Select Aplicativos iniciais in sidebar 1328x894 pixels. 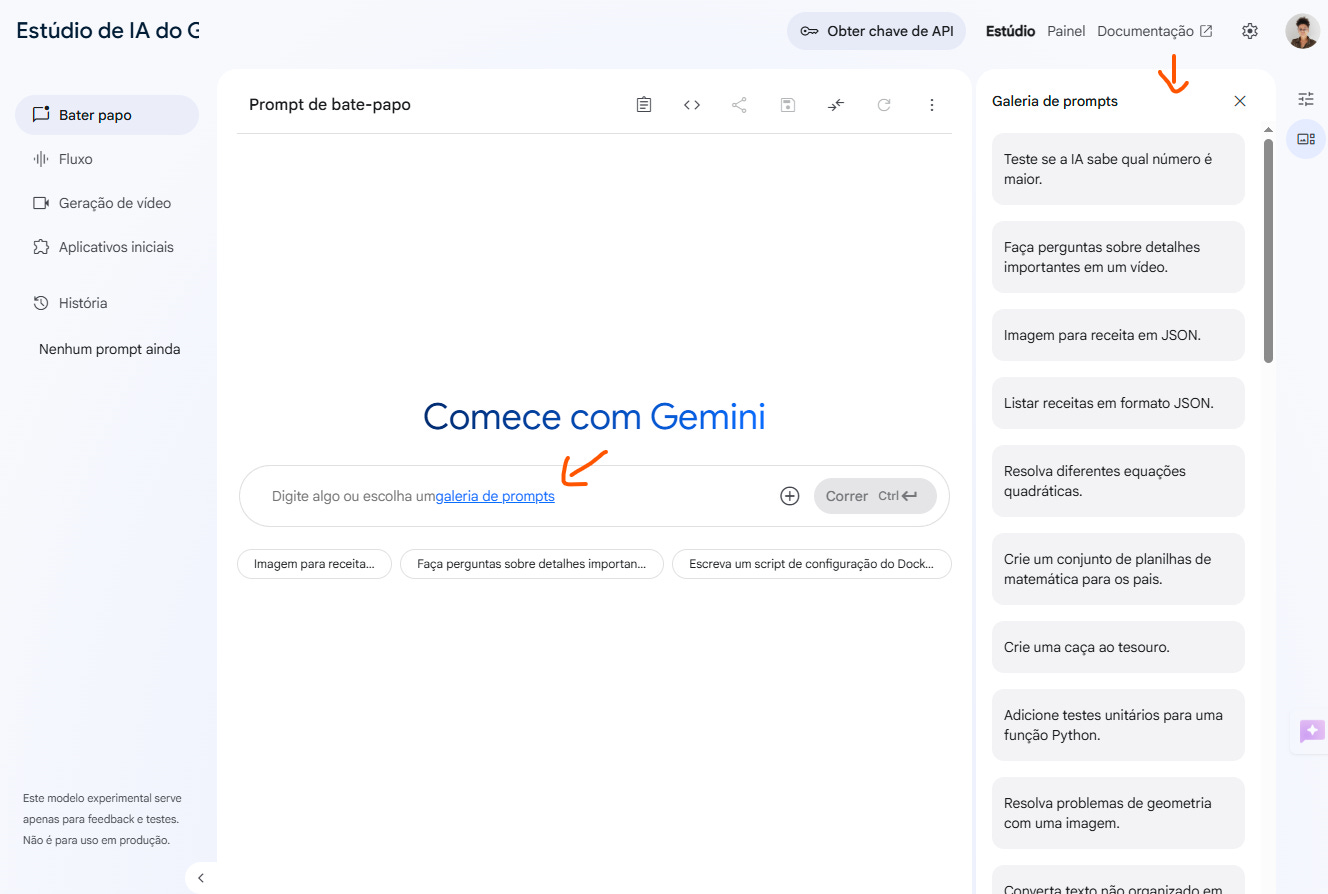pos(107,247)
